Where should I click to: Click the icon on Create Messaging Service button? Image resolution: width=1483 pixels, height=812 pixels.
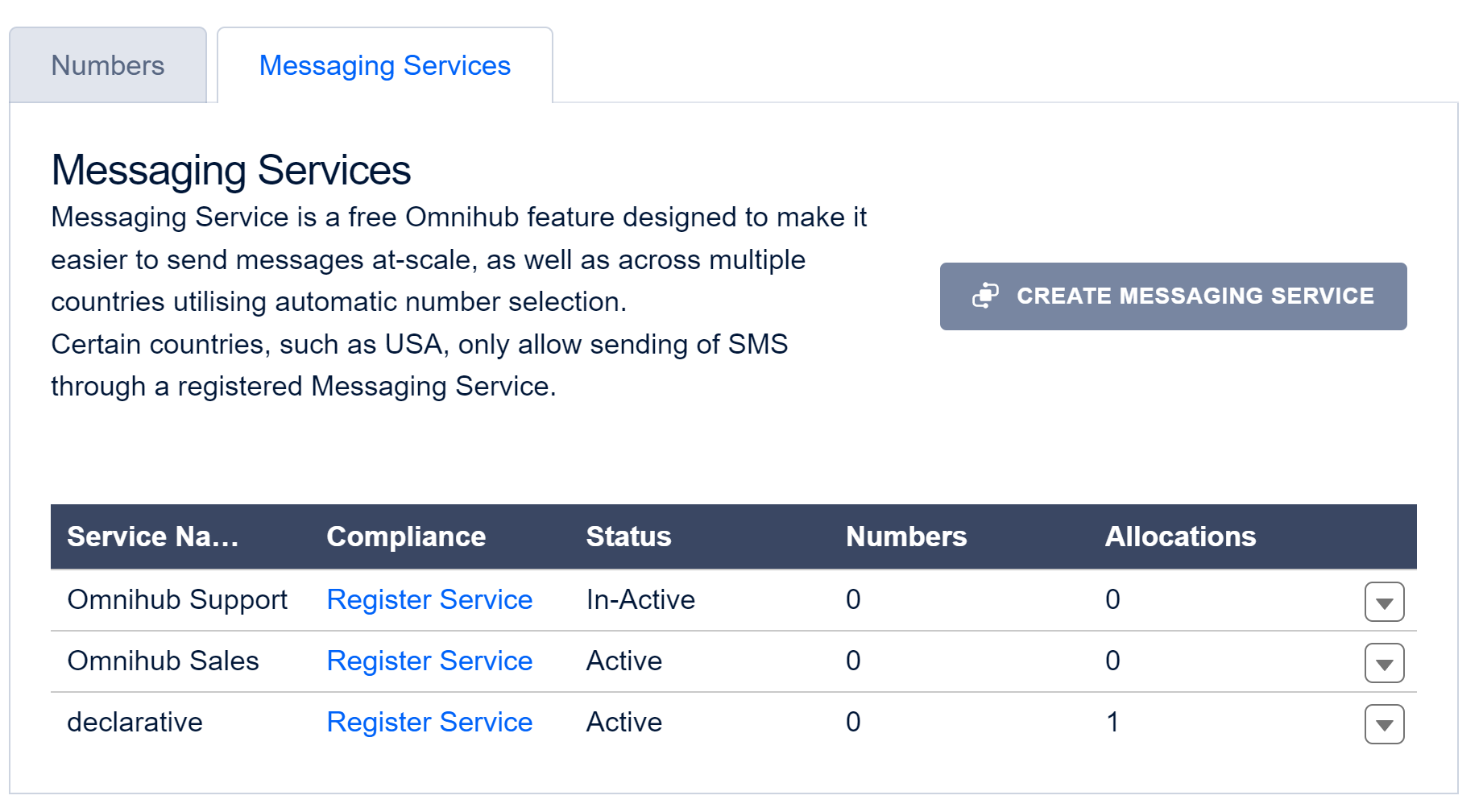click(985, 296)
